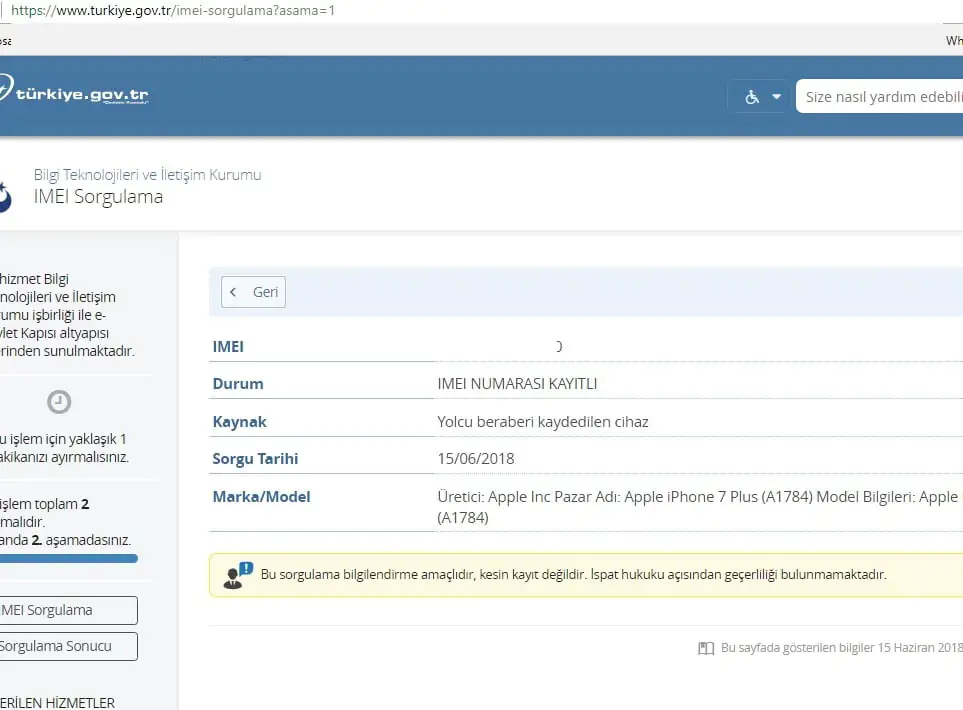Click the Marka/Model row label

(x=261, y=497)
